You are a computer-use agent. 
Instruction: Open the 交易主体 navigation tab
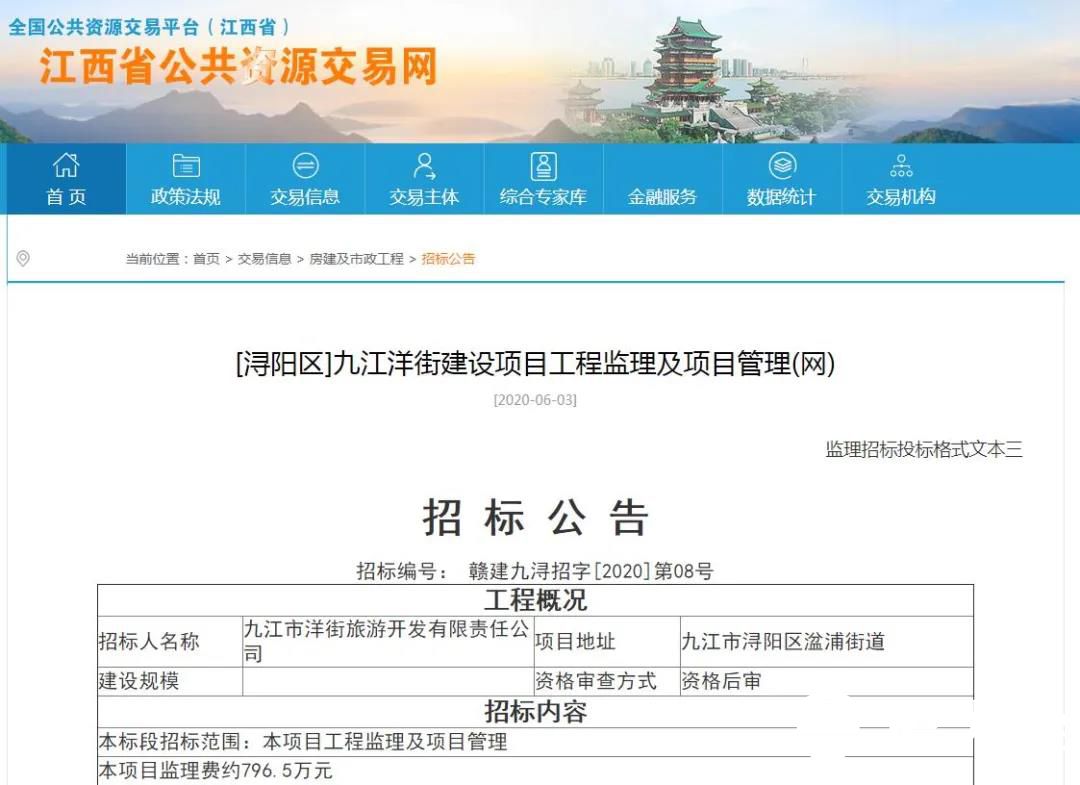point(424,179)
